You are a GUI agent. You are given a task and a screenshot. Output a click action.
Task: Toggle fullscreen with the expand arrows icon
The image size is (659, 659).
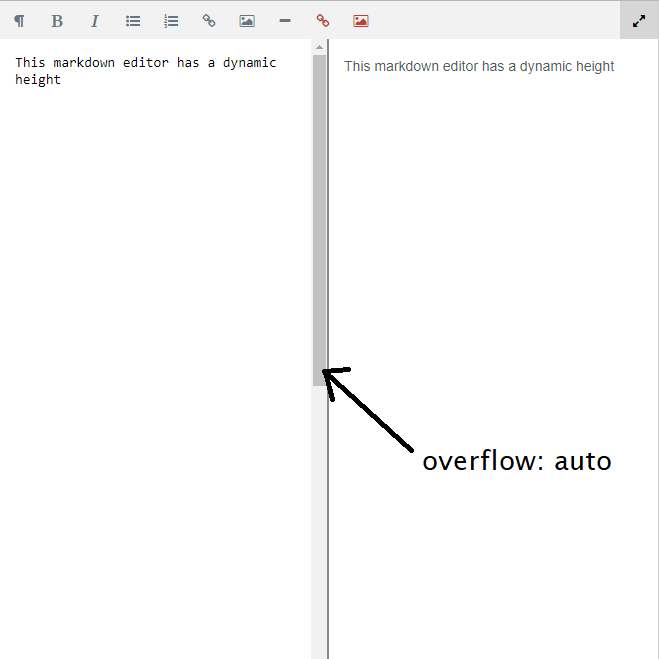[x=639, y=21]
